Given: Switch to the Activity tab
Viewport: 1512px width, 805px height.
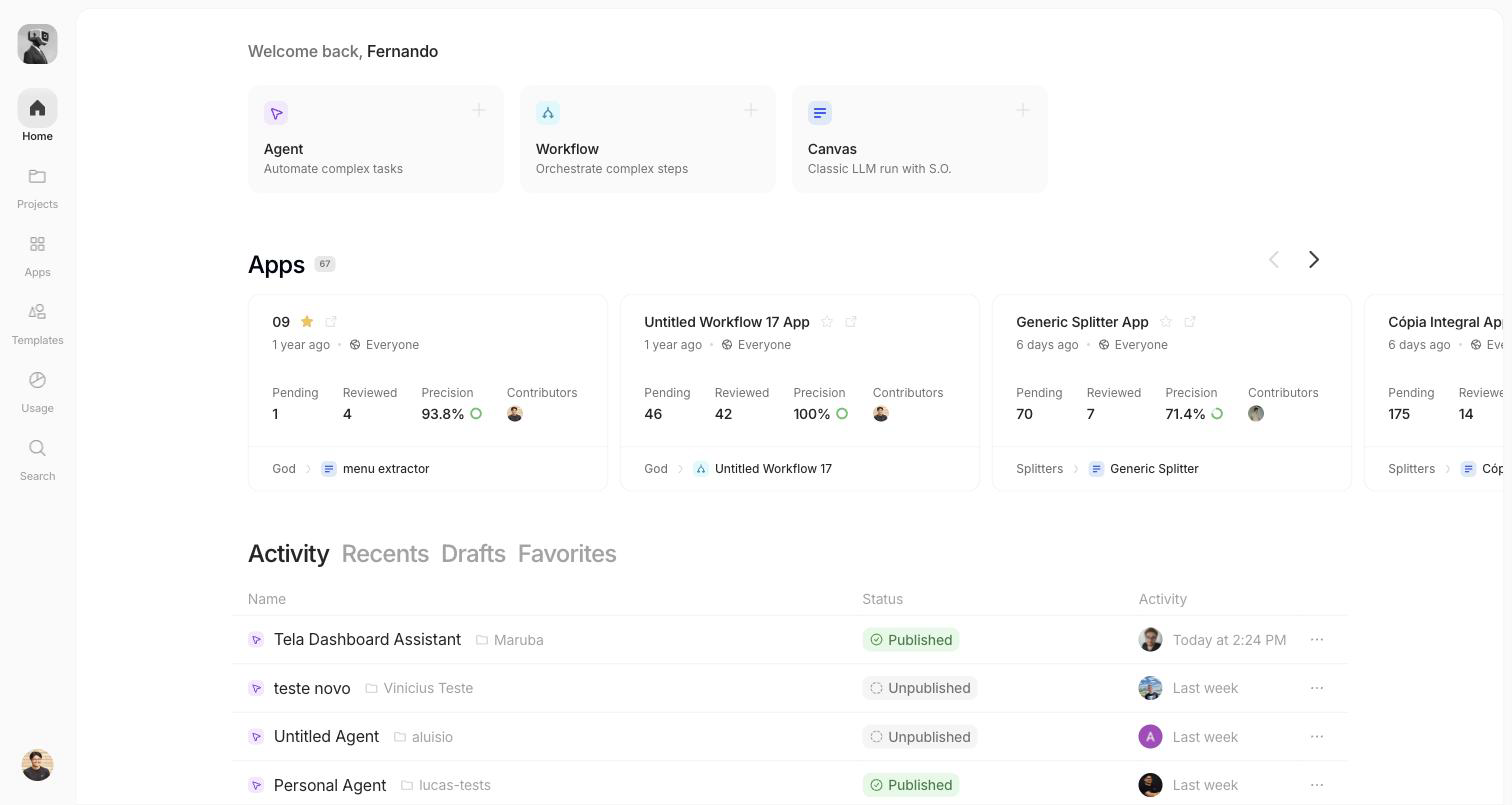Looking at the screenshot, I should coord(289,554).
